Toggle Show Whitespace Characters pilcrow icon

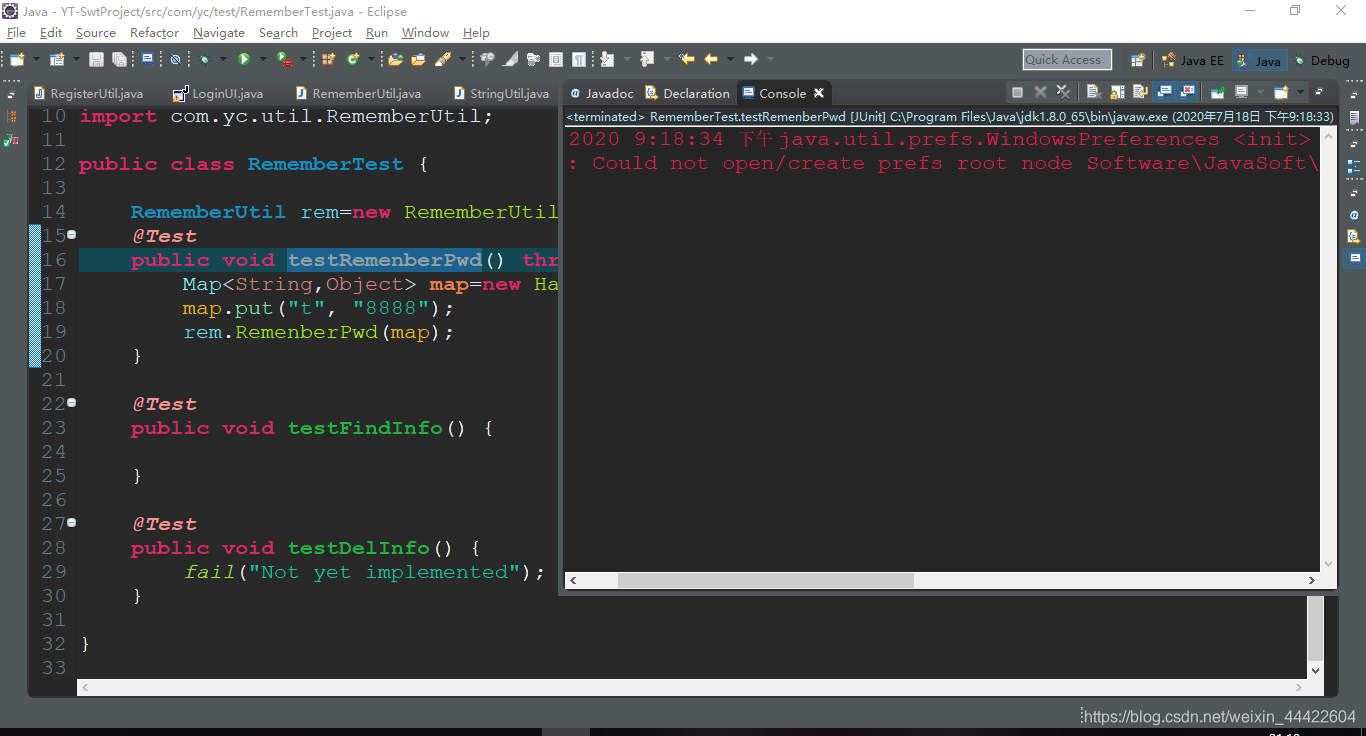[579, 59]
